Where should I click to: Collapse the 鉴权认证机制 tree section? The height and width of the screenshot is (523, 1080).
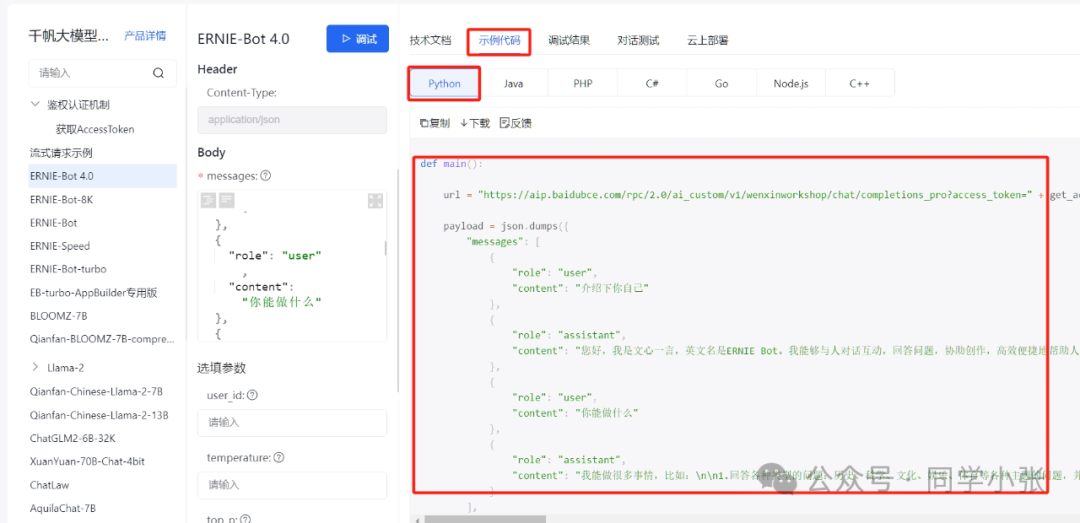pyautogui.click(x=36, y=105)
